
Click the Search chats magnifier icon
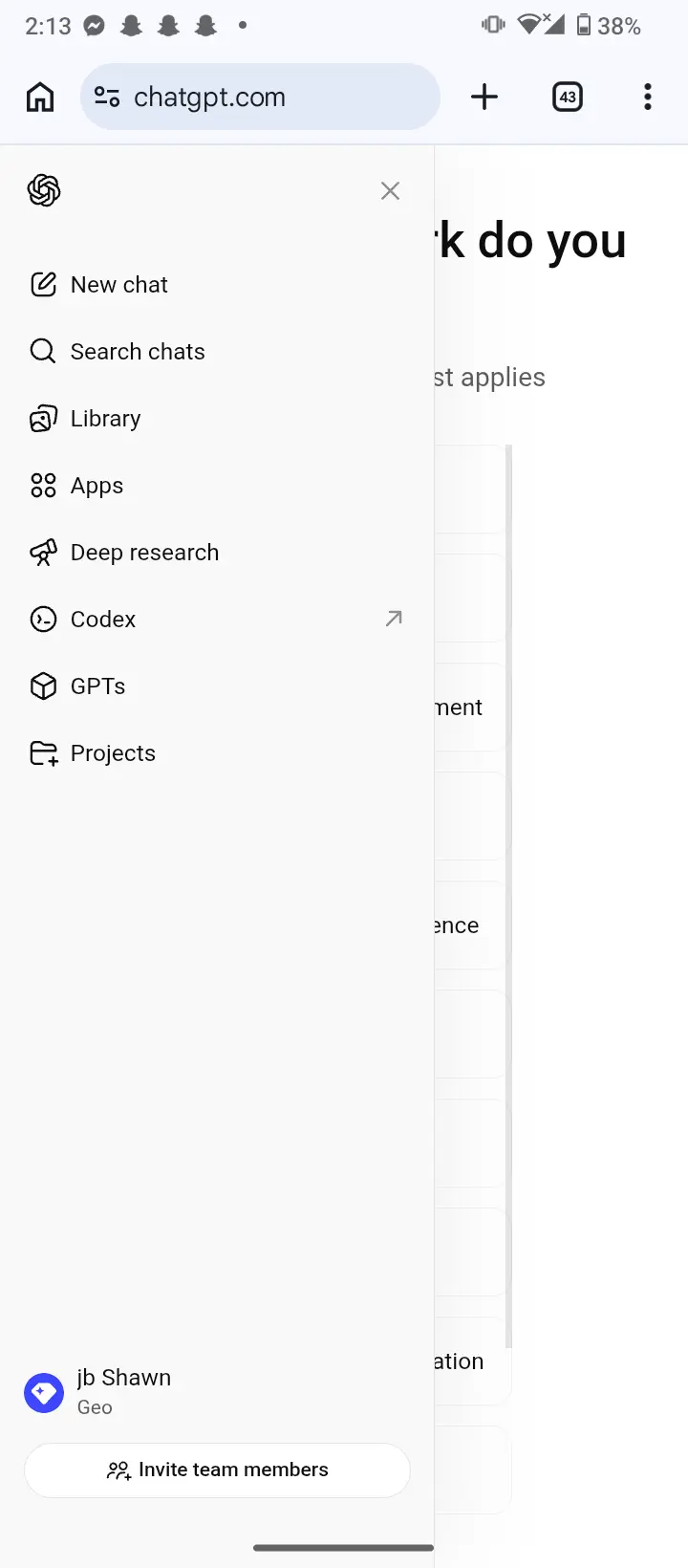coord(43,351)
